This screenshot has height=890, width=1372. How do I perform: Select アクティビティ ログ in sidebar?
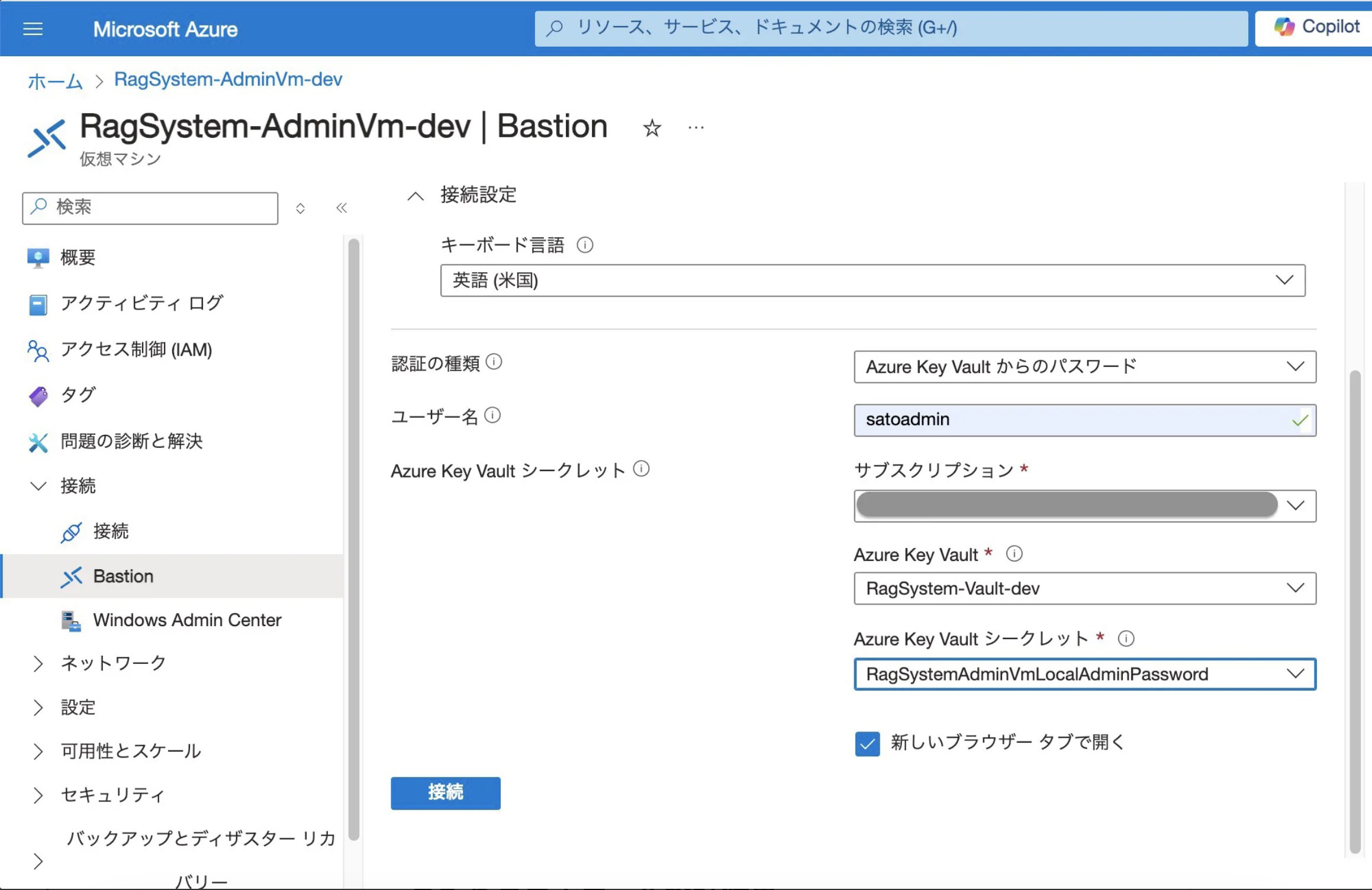[141, 304]
